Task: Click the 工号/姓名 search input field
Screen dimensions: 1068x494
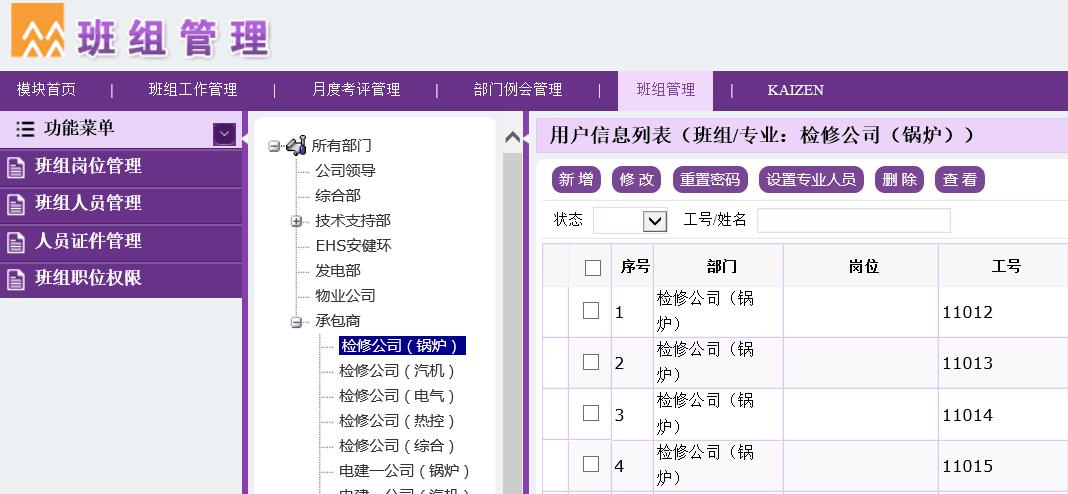Action: [853, 220]
